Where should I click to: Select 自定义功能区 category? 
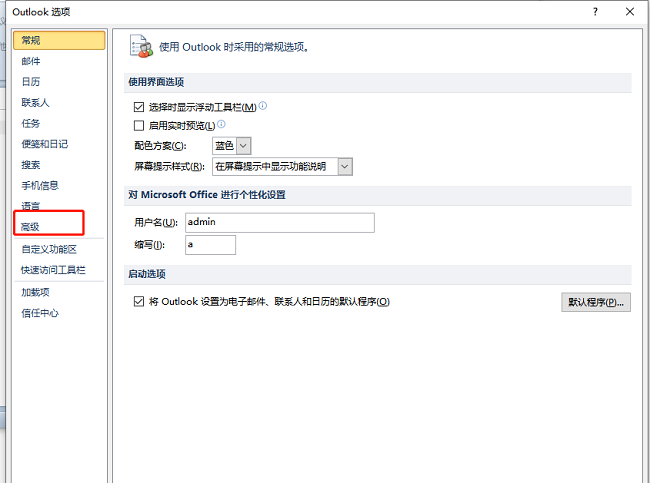tap(48, 249)
